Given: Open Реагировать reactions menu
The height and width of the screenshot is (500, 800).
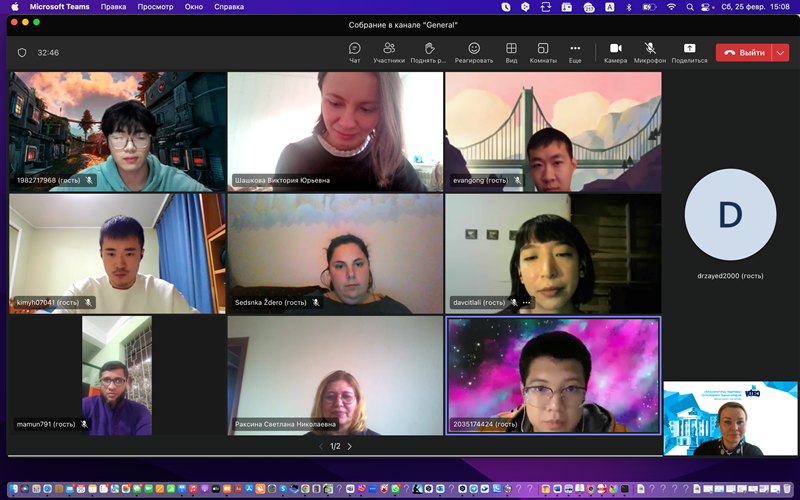Looking at the screenshot, I should pos(474,53).
